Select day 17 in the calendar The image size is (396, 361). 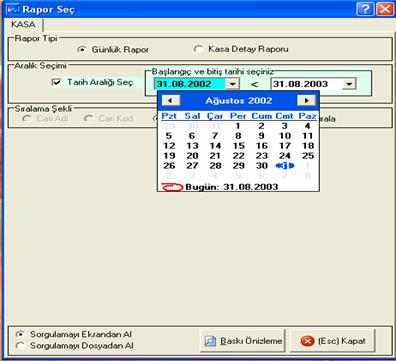285,146
